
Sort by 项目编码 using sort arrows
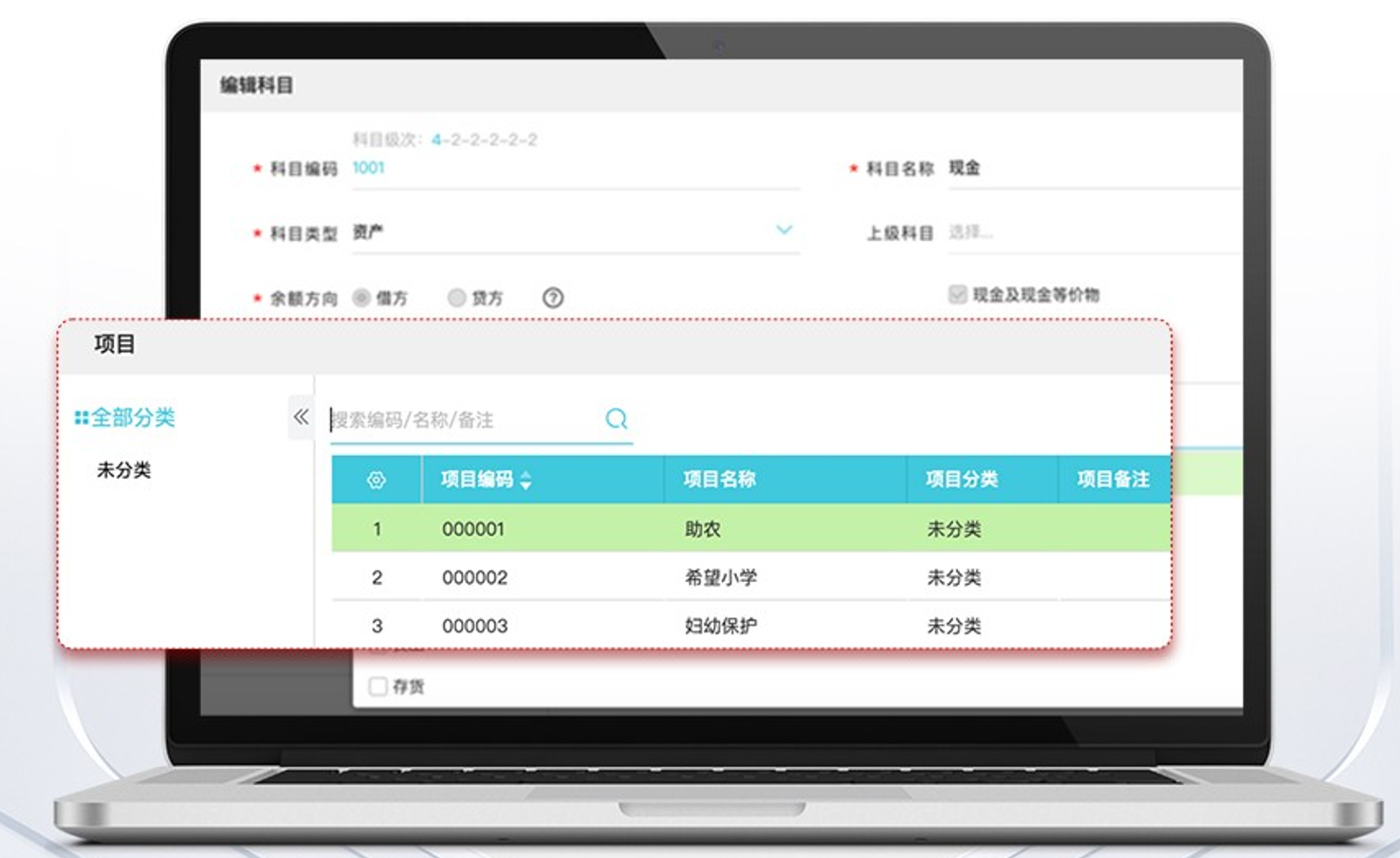point(525,480)
